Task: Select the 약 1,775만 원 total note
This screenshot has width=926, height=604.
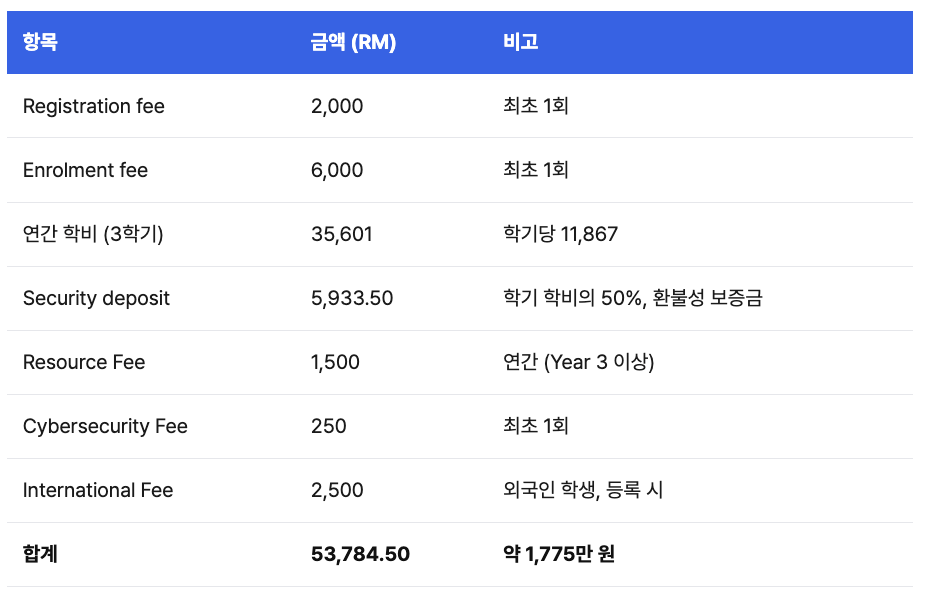Action: click(559, 554)
